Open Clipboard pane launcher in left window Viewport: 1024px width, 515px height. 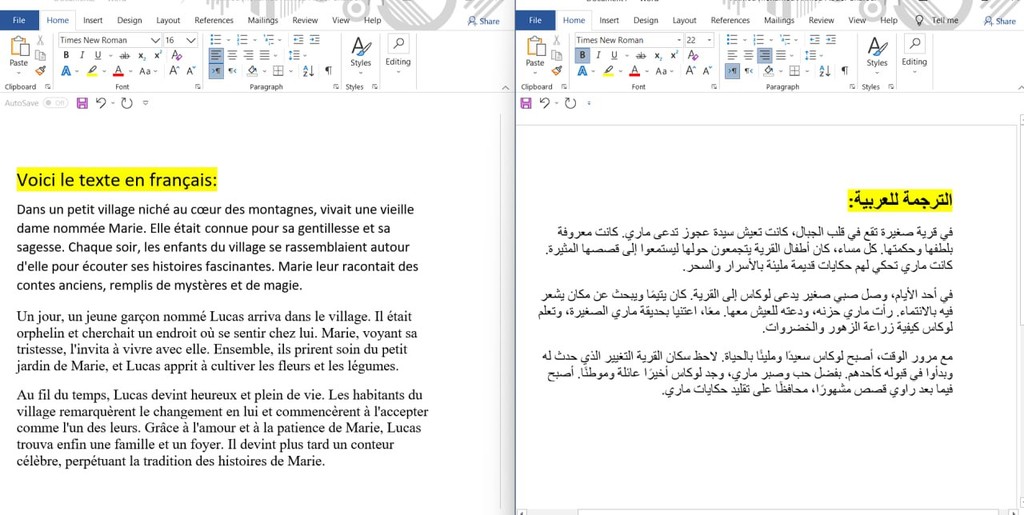coord(48,87)
